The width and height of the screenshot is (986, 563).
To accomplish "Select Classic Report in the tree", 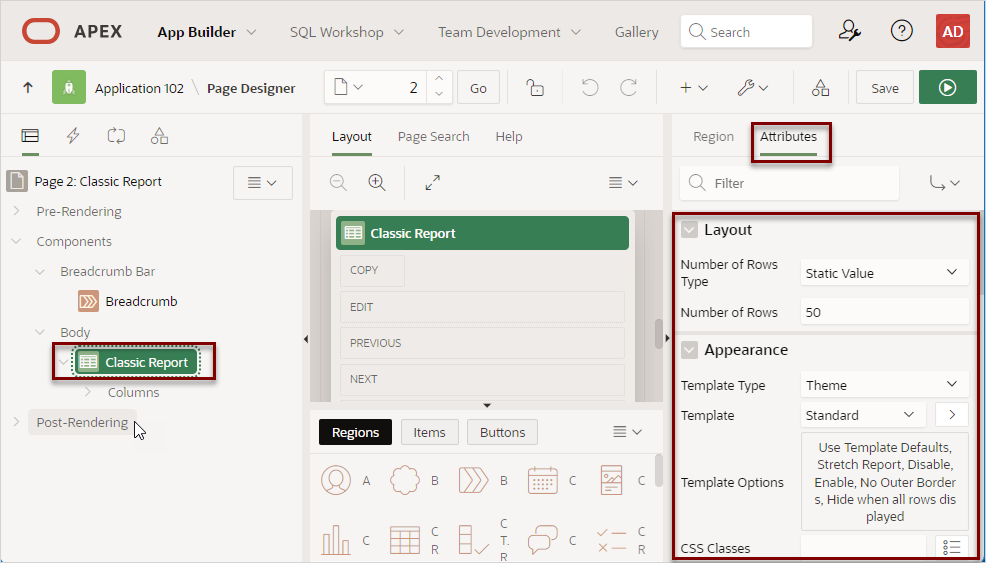I will pos(135,362).
